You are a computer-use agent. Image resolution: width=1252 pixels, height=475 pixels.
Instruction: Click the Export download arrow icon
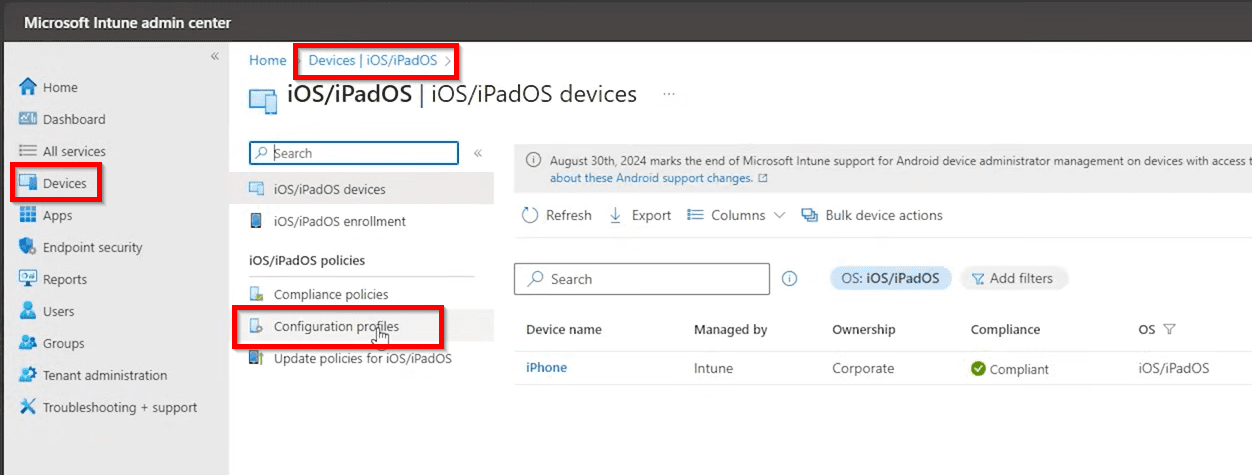(x=616, y=215)
